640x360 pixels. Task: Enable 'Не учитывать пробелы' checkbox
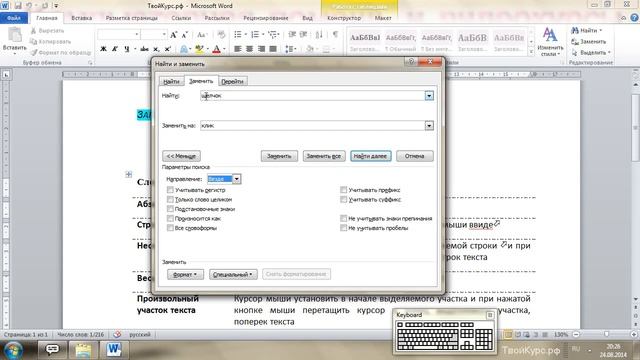(344, 228)
